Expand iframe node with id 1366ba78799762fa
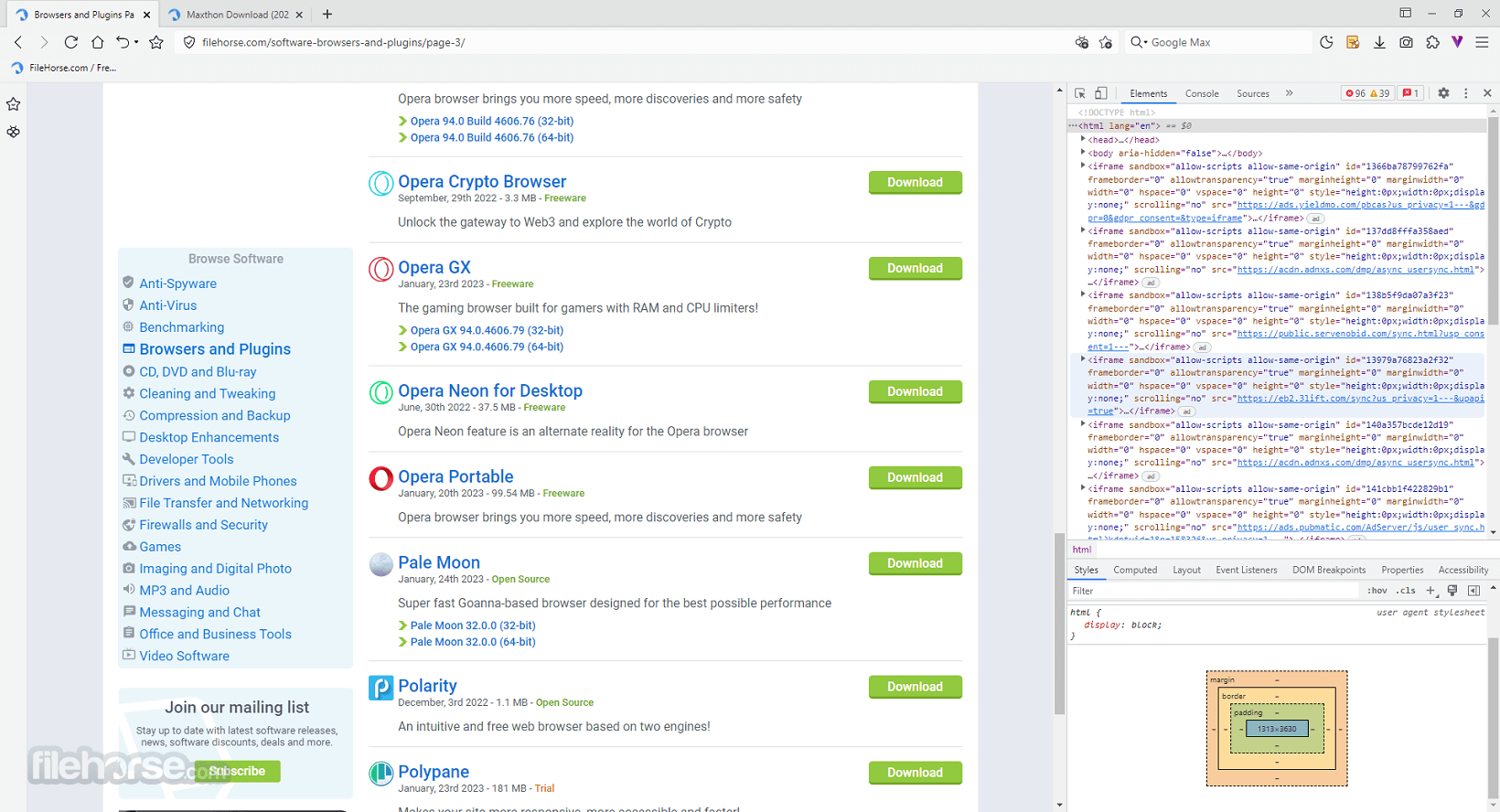Image resolution: width=1500 pixels, height=812 pixels. coord(1083,166)
